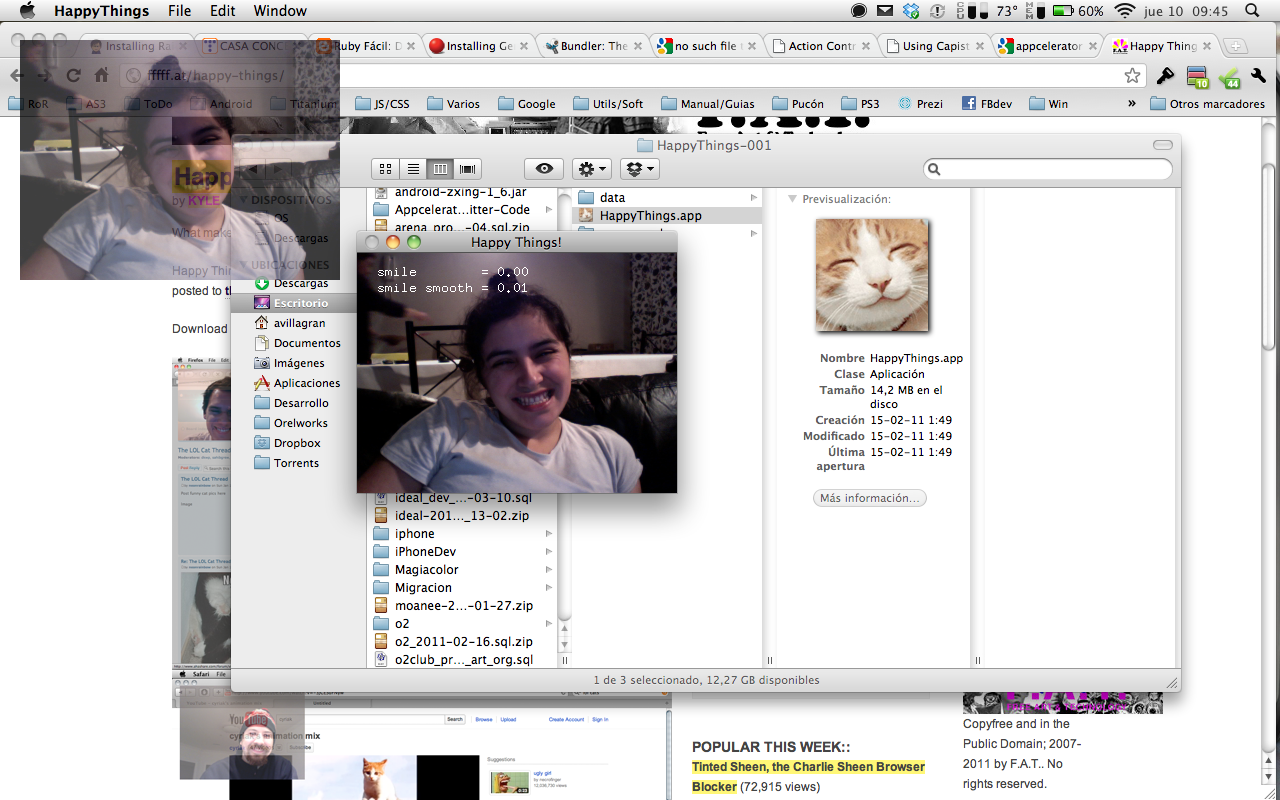Open the Edit menu
Viewport: 1280px width, 800px height.
point(223,11)
